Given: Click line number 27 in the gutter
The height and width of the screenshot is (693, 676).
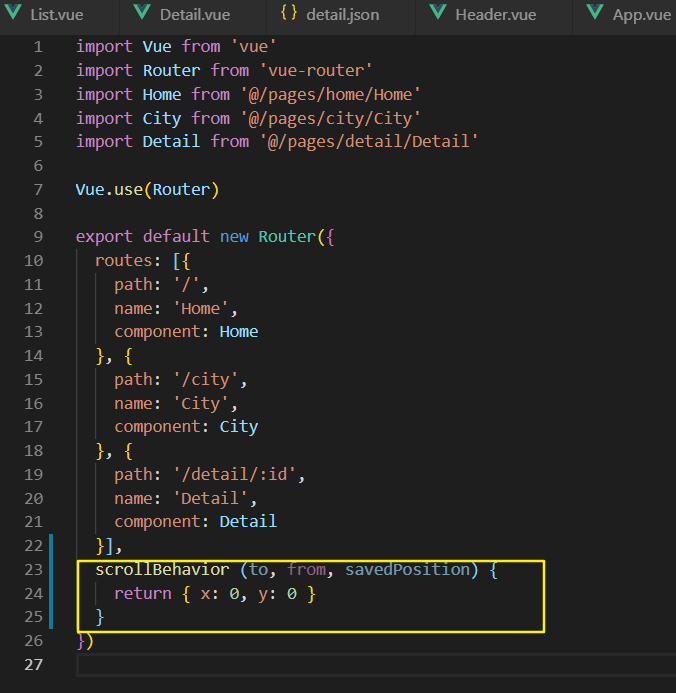Looking at the screenshot, I should point(34,665).
